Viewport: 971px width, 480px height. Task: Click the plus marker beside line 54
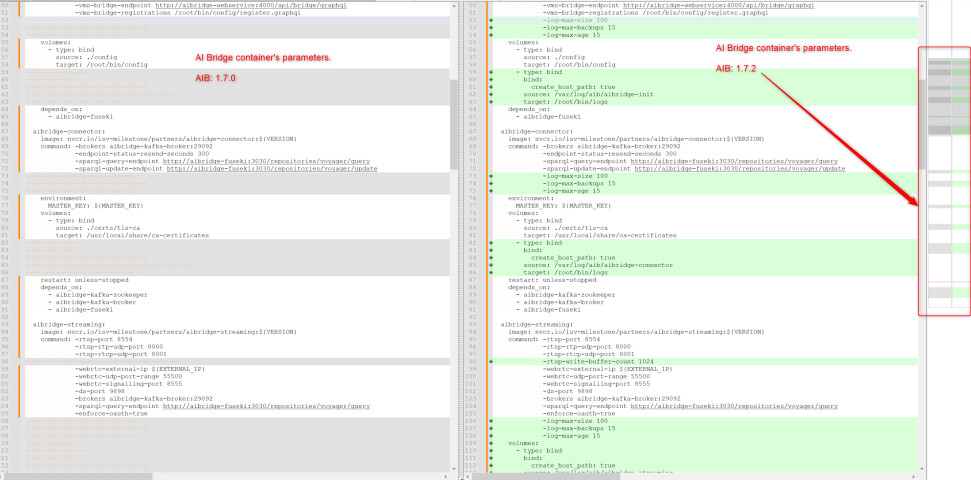click(x=490, y=35)
